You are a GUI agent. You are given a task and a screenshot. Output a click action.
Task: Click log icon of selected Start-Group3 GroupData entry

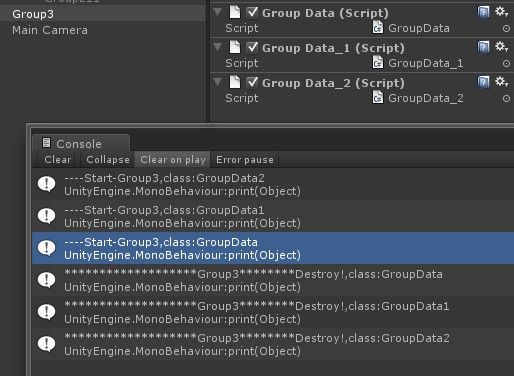[46, 248]
